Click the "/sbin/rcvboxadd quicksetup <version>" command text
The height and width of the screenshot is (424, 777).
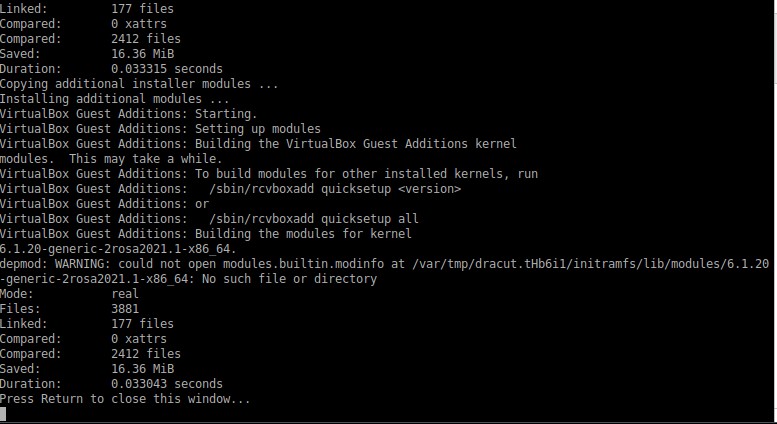tap(335, 189)
